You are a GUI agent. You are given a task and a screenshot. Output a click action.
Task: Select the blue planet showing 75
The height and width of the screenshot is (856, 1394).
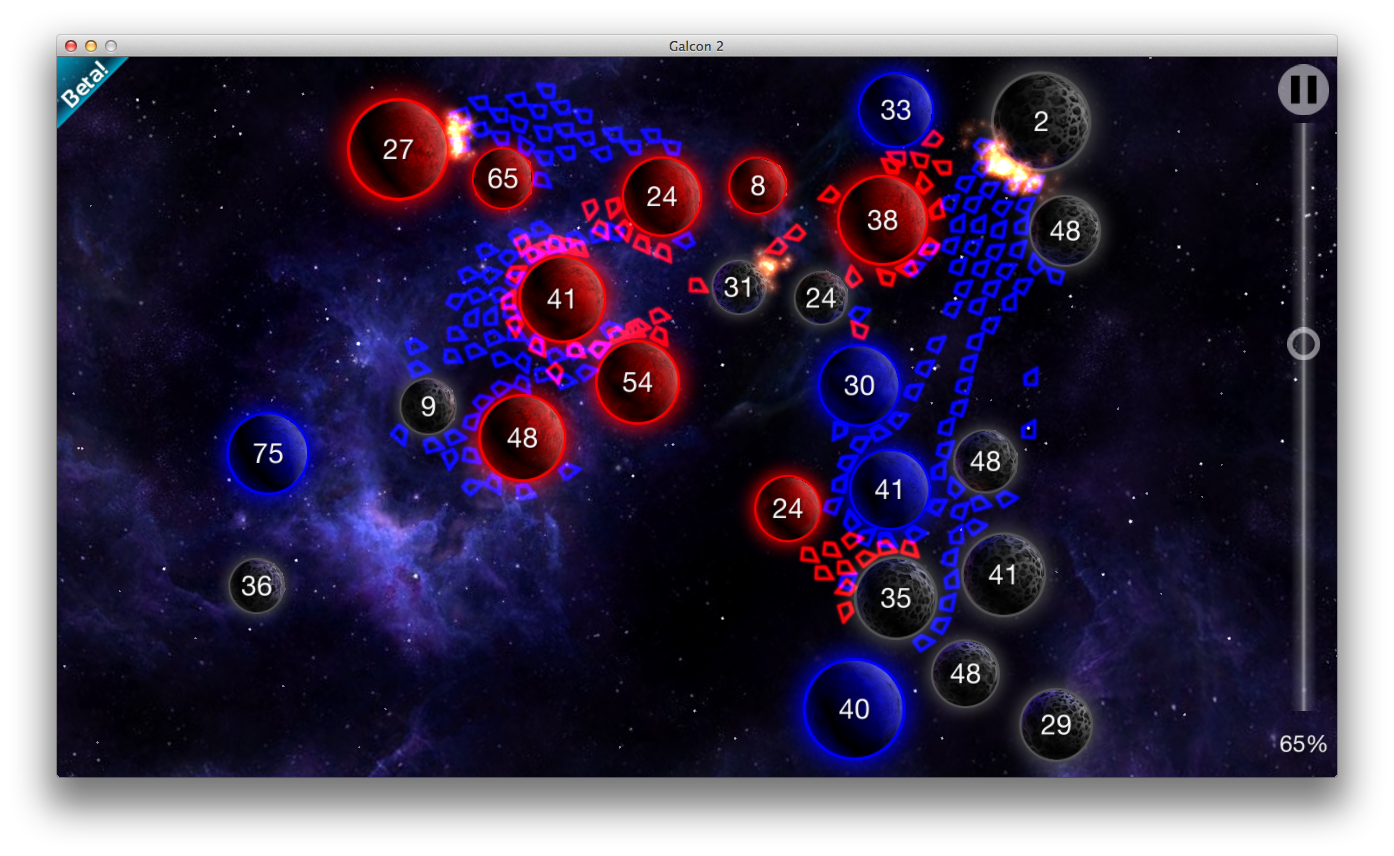click(x=267, y=454)
